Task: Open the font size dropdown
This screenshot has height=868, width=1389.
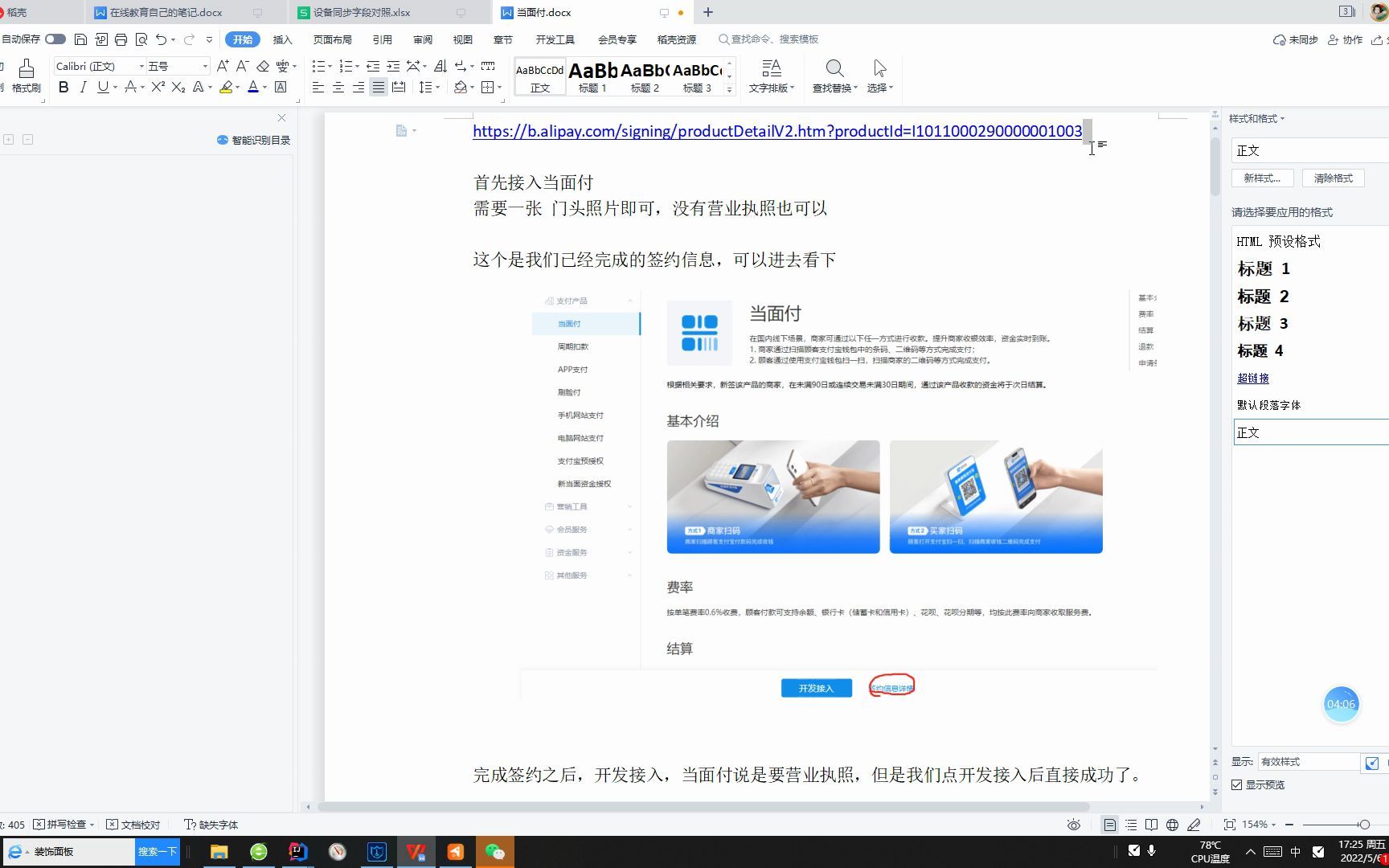Action: (x=205, y=66)
